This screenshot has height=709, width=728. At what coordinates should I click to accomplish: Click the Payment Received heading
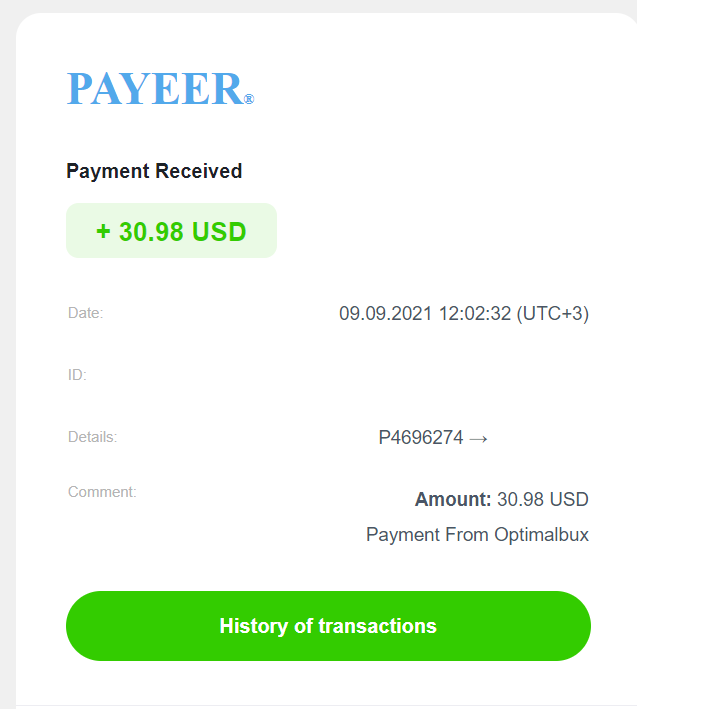pos(154,171)
